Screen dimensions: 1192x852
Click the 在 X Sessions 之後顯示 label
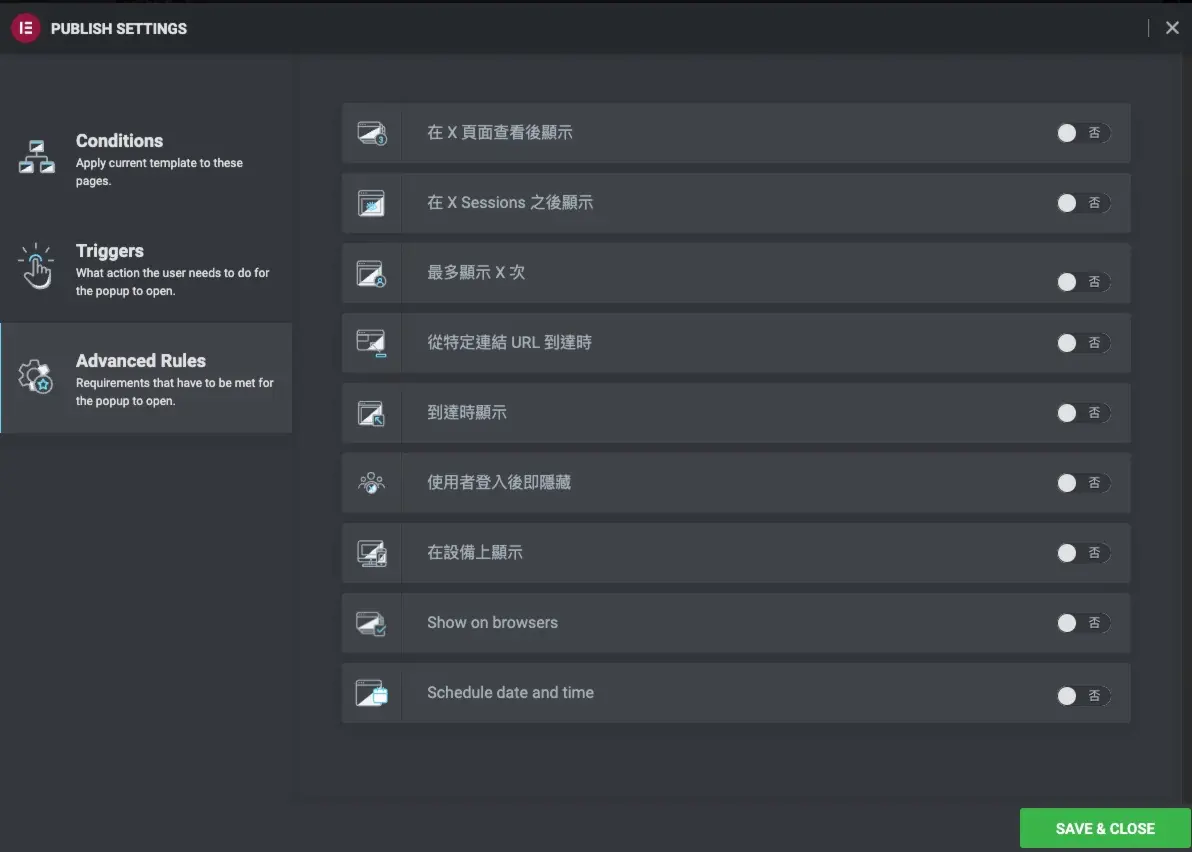pyautogui.click(x=509, y=202)
